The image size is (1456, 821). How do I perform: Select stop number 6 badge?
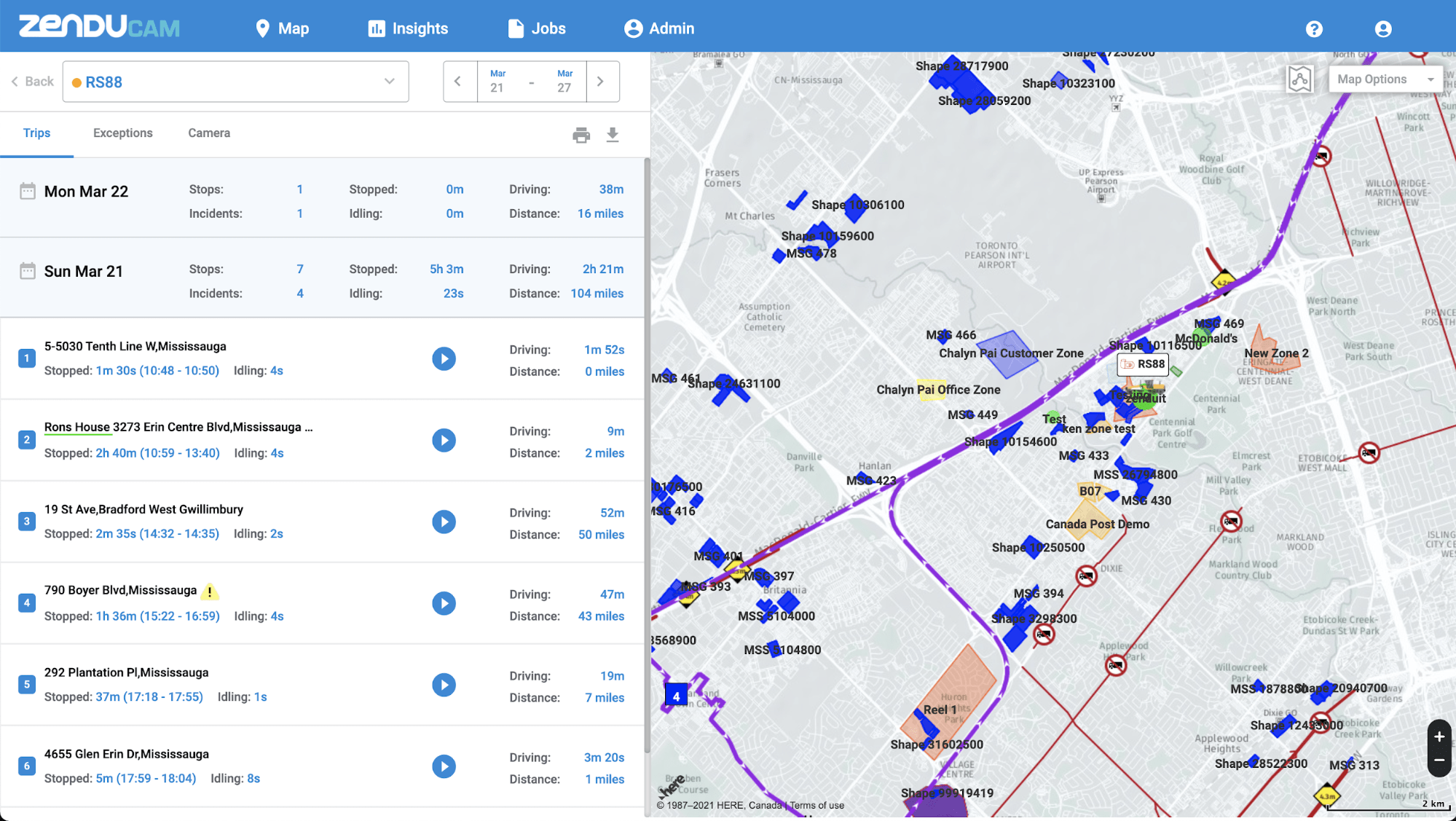click(x=27, y=766)
